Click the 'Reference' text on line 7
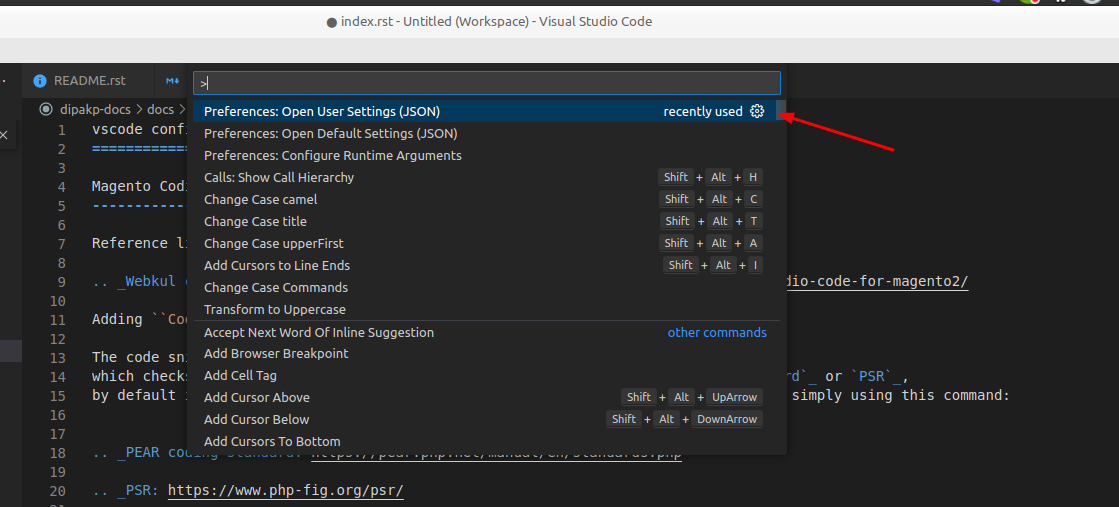The image size is (1119, 507). (130, 244)
